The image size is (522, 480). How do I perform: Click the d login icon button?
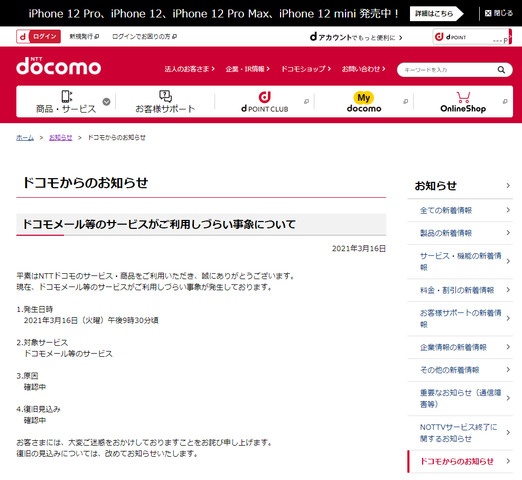click(39, 36)
